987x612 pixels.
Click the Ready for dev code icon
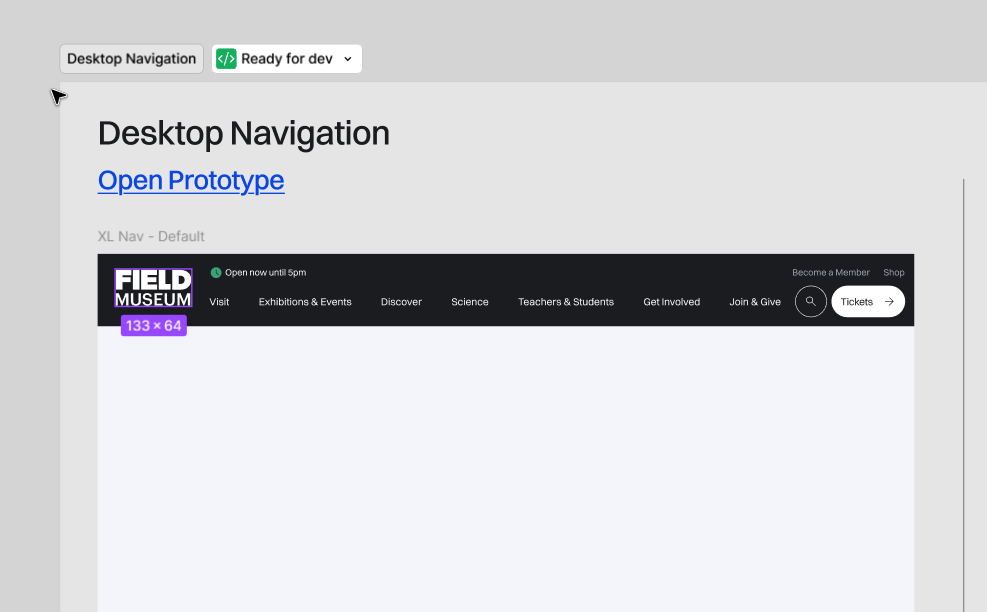click(227, 59)
